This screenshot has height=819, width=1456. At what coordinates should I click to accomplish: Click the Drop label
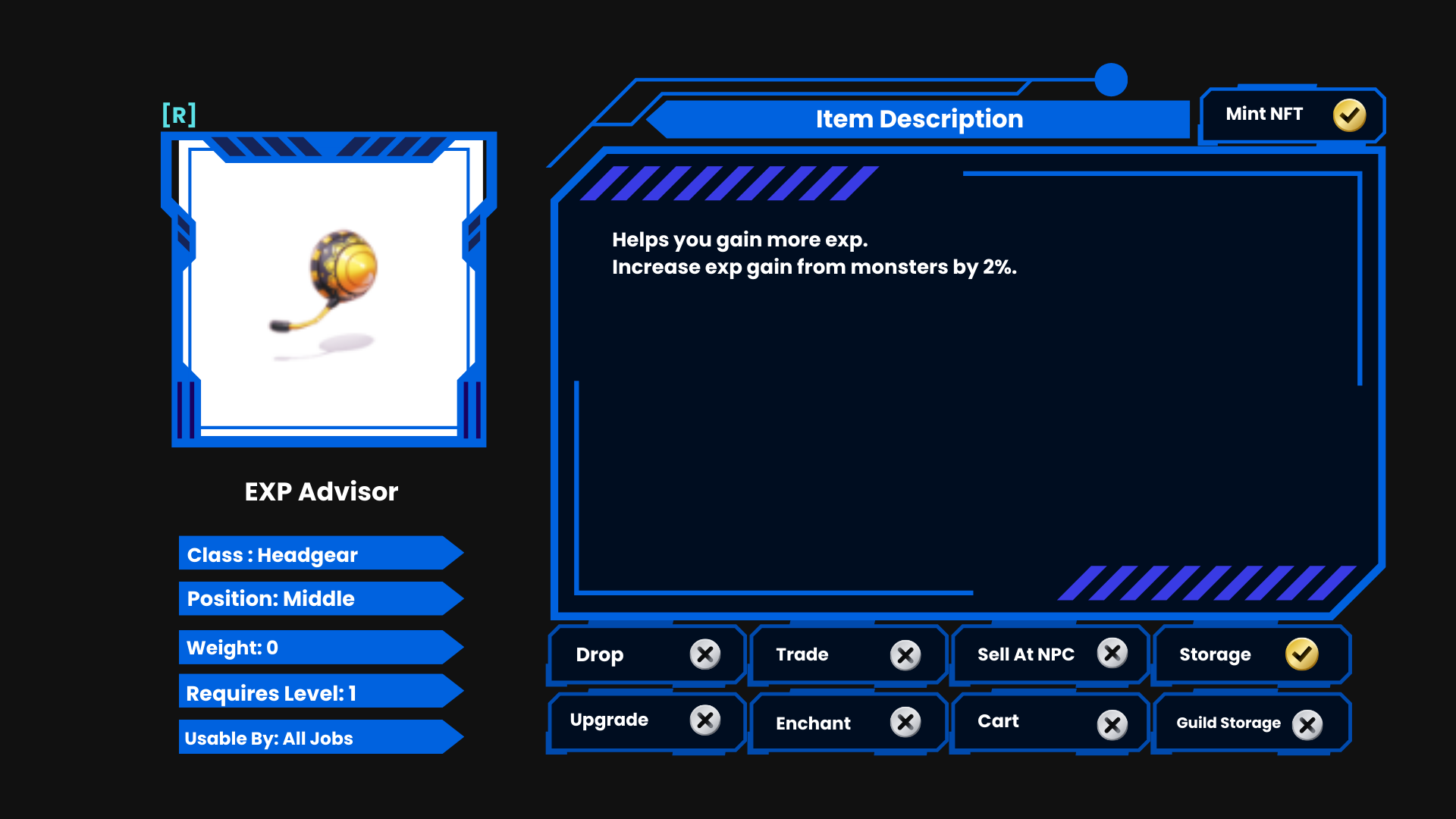[599, 654]
